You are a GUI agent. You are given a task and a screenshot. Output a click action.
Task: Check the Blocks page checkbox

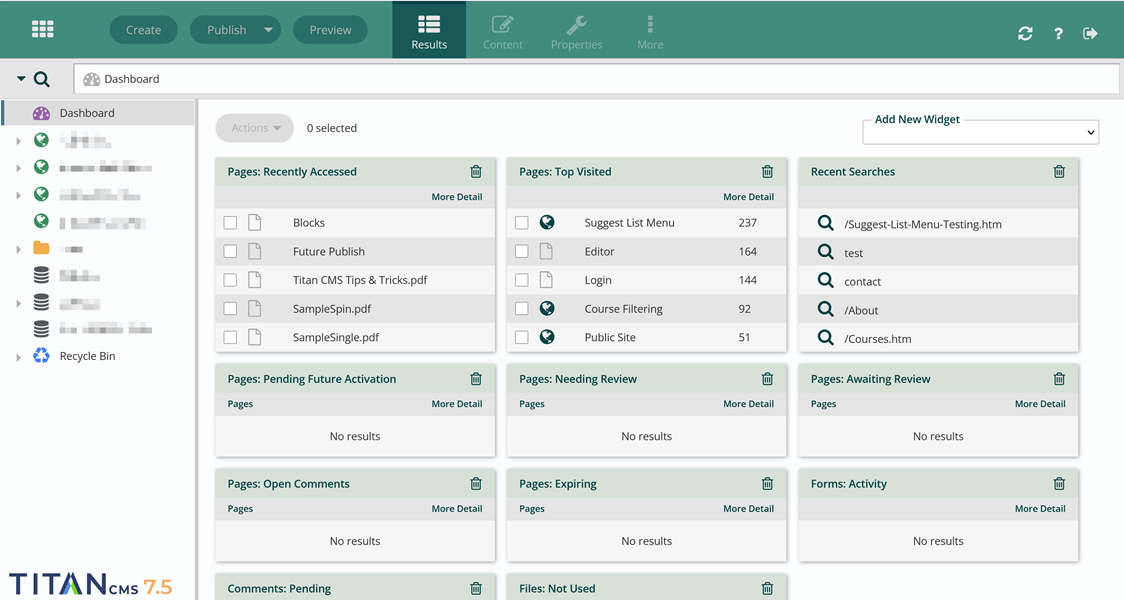230,223
